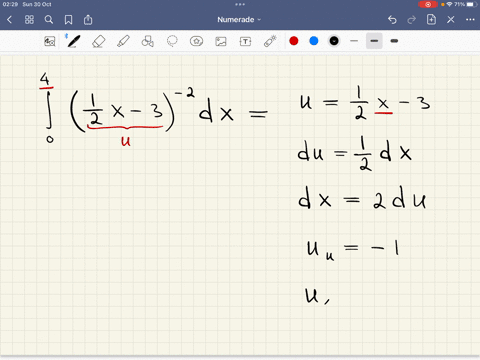Viewport: 480px width, 360px height.
Task: Open search in the notebook
Action: click(49, 20)
